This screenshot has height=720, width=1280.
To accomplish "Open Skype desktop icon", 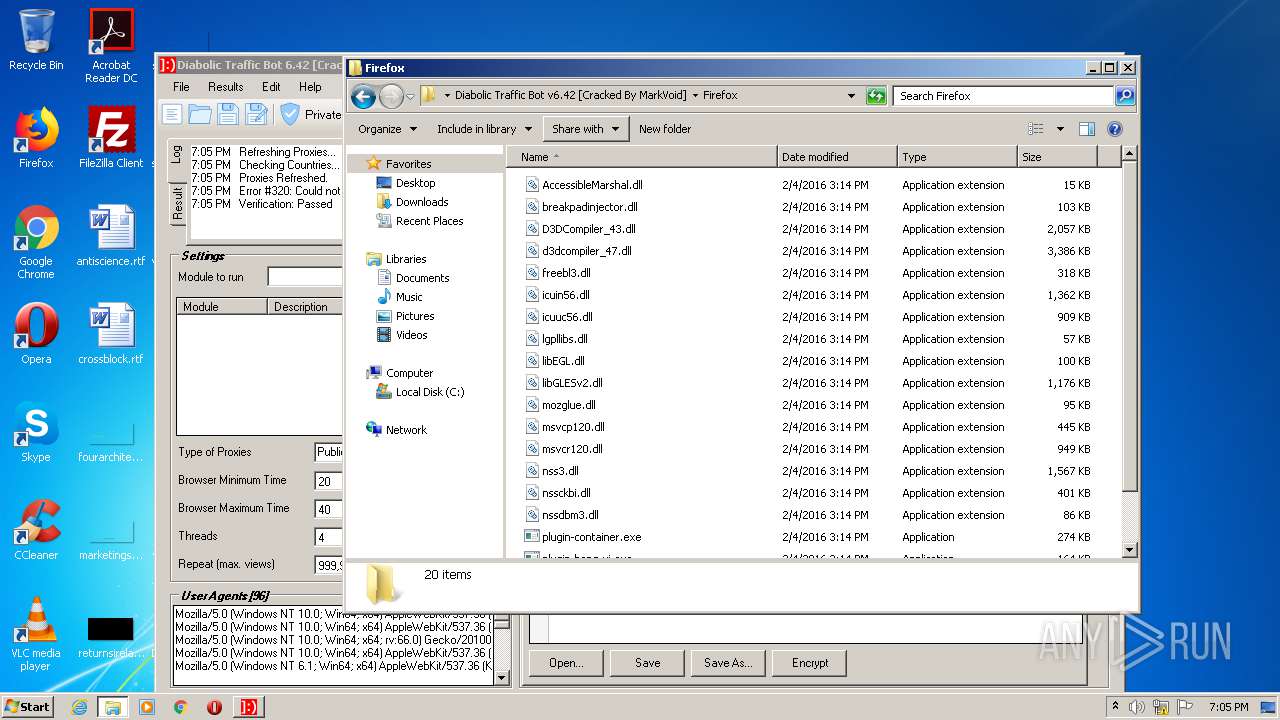I will (36, 431).
